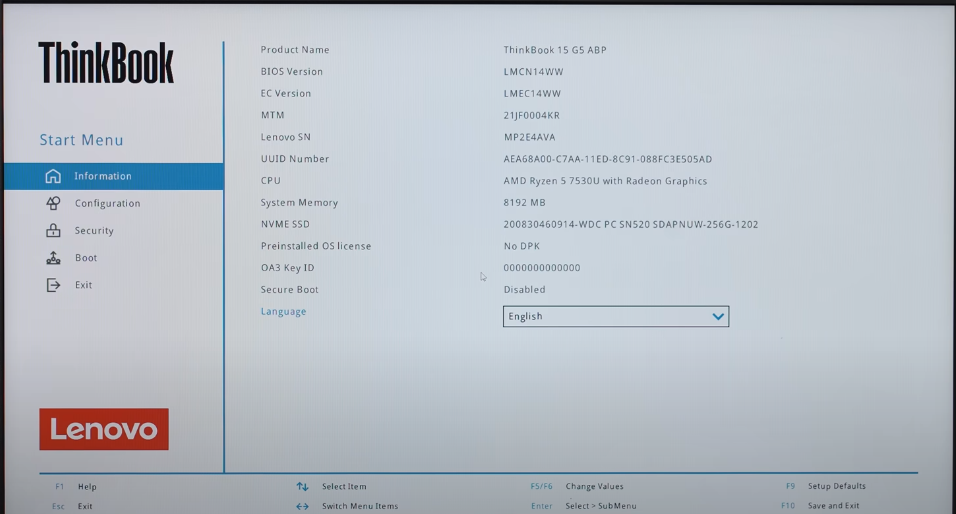This screenshot has height=514, width=956.
Task: Click the Language setting label
Action: pyautogui.click(x=284, y=312)
